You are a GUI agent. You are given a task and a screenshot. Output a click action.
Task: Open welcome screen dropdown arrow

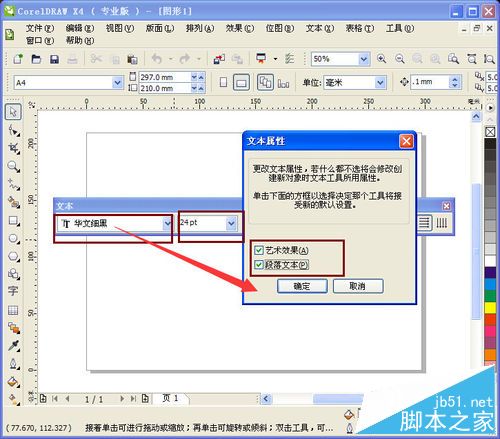[275, 59]
